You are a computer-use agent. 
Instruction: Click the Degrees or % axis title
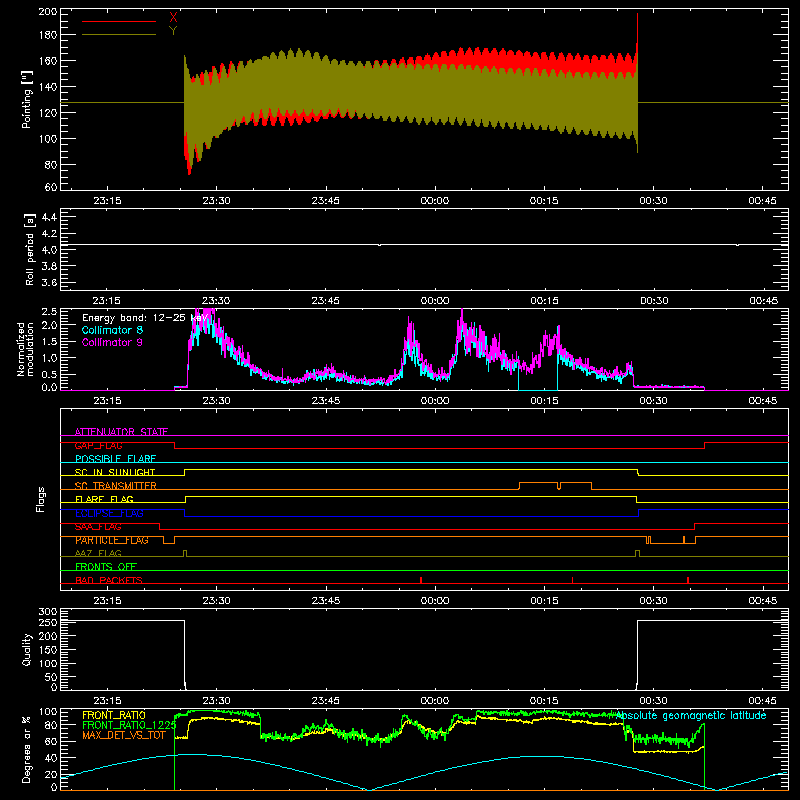27,749
